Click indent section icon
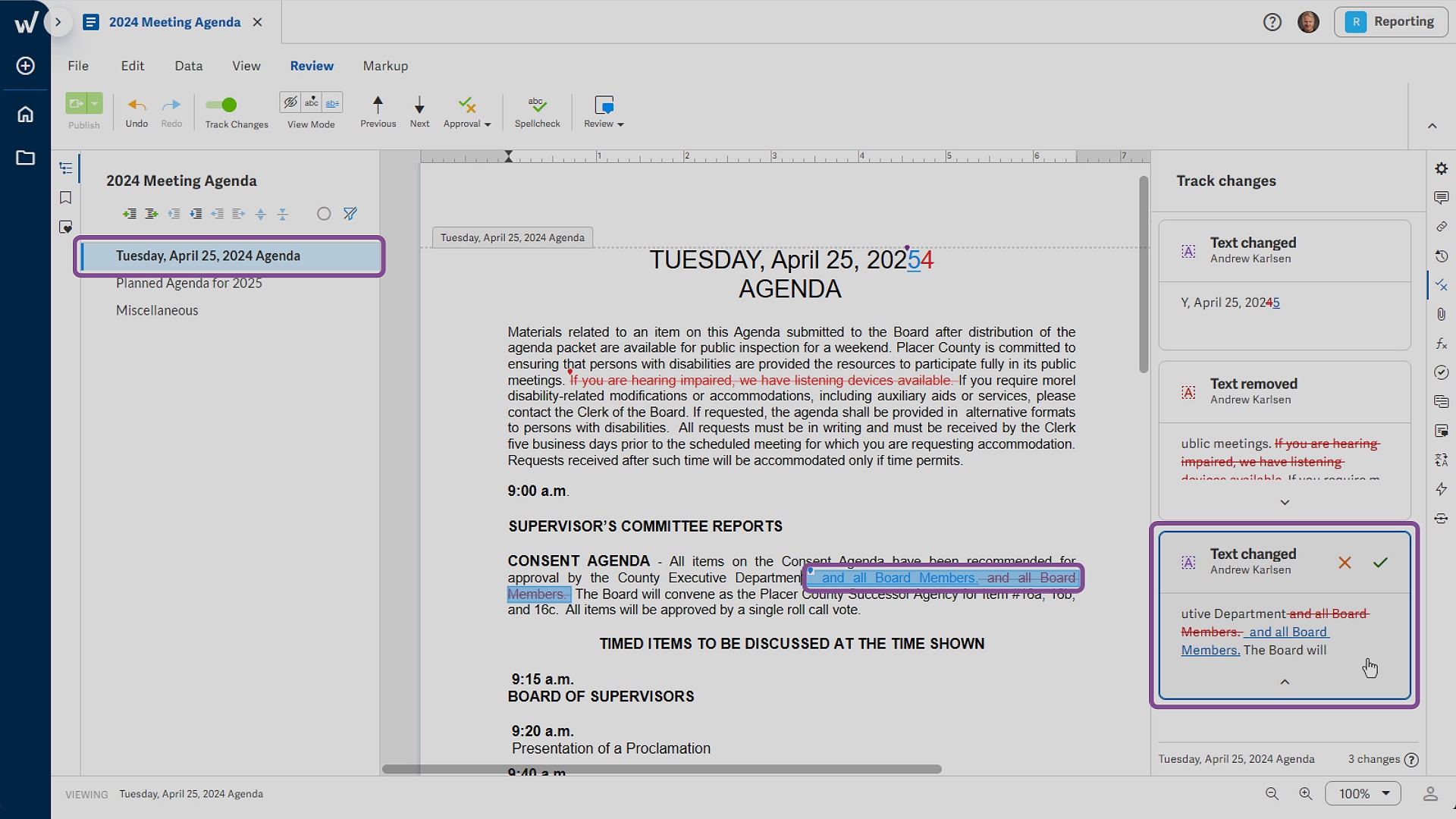 [239, 214]
